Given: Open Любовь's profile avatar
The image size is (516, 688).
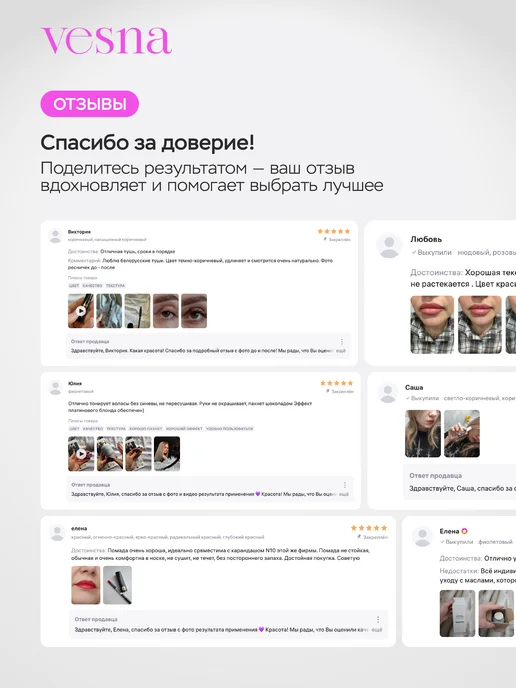Looking at the screenshot, I should click(389, 245).
